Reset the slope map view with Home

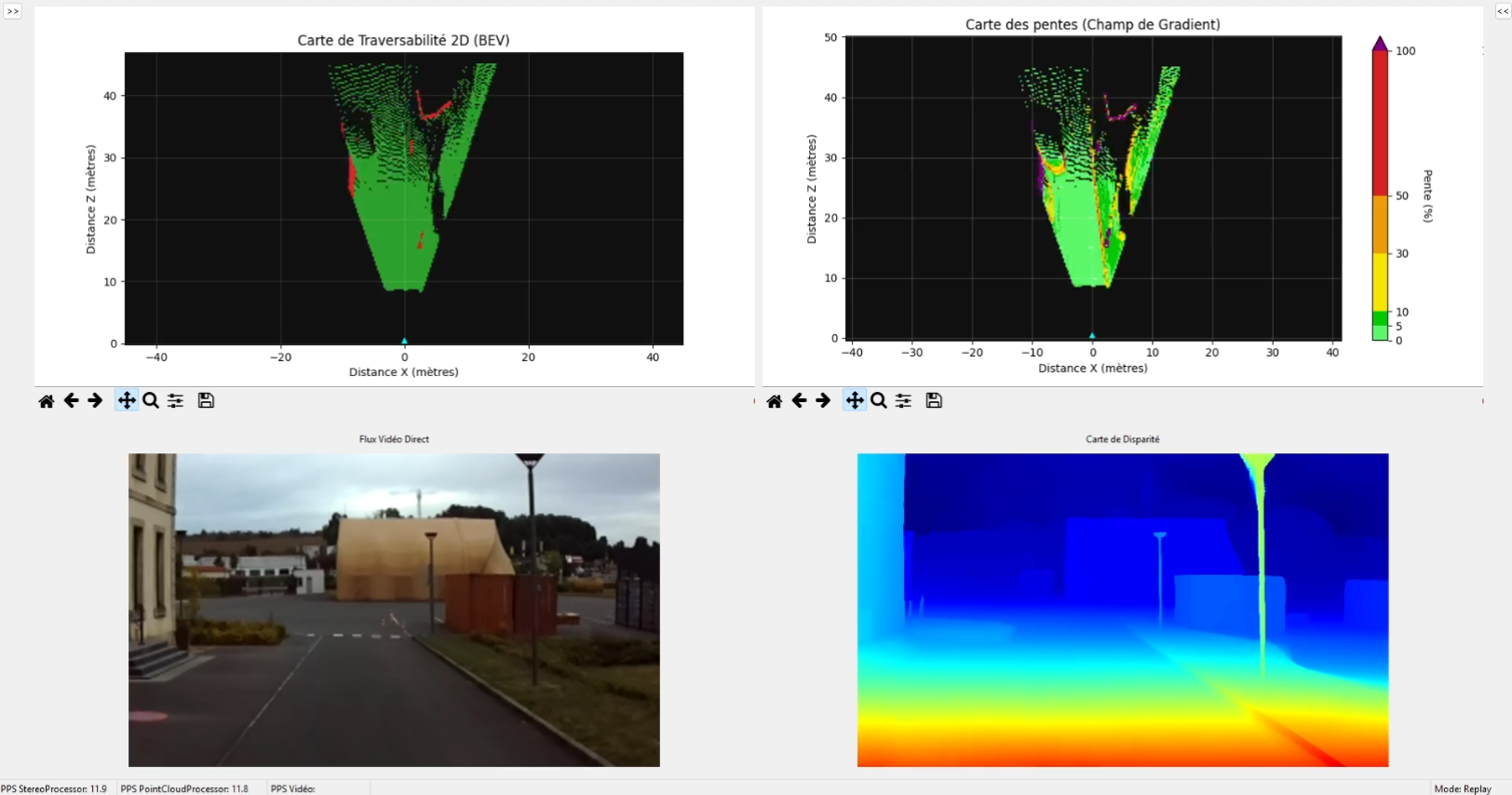coord(775,401)
